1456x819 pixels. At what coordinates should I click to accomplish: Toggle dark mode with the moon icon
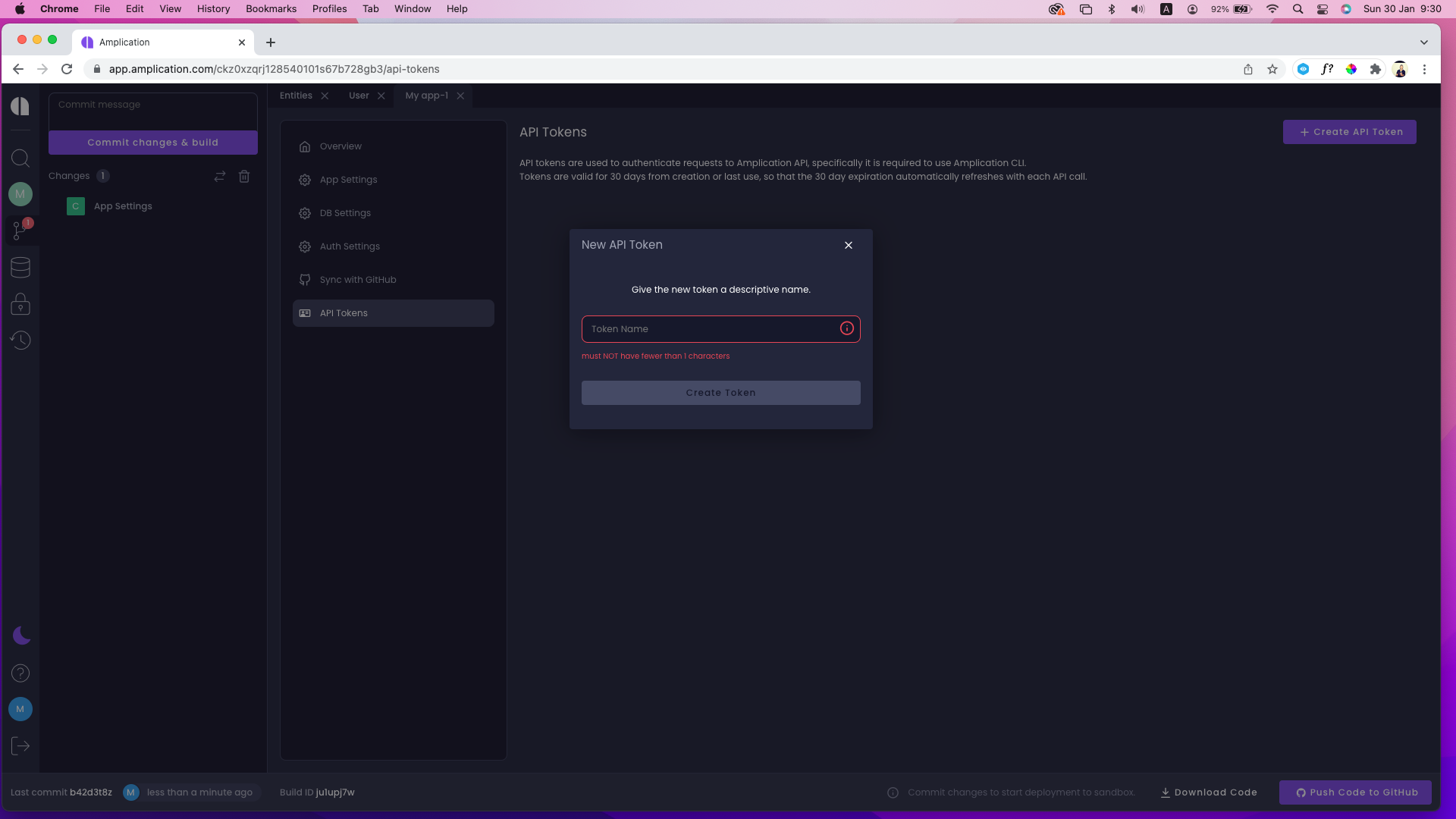20,635
